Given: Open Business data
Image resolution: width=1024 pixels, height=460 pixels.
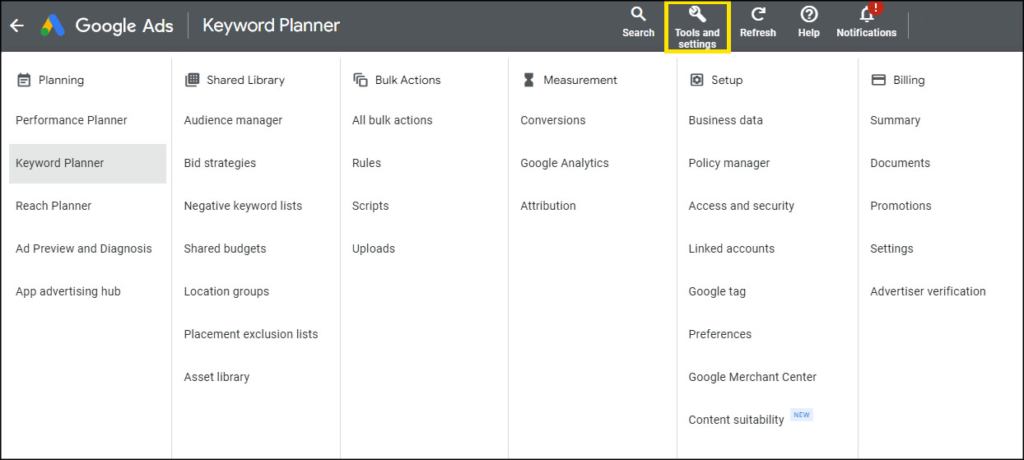Looking at the screenshot, I should 726,120.
